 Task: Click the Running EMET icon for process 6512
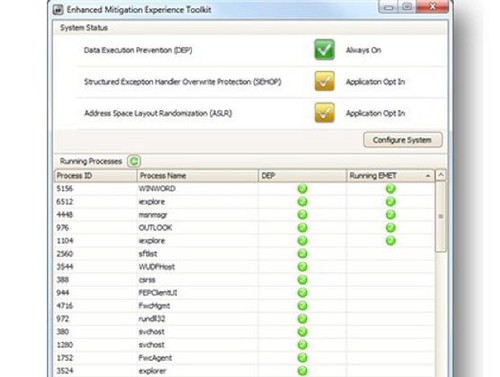[x=391, y=202]
